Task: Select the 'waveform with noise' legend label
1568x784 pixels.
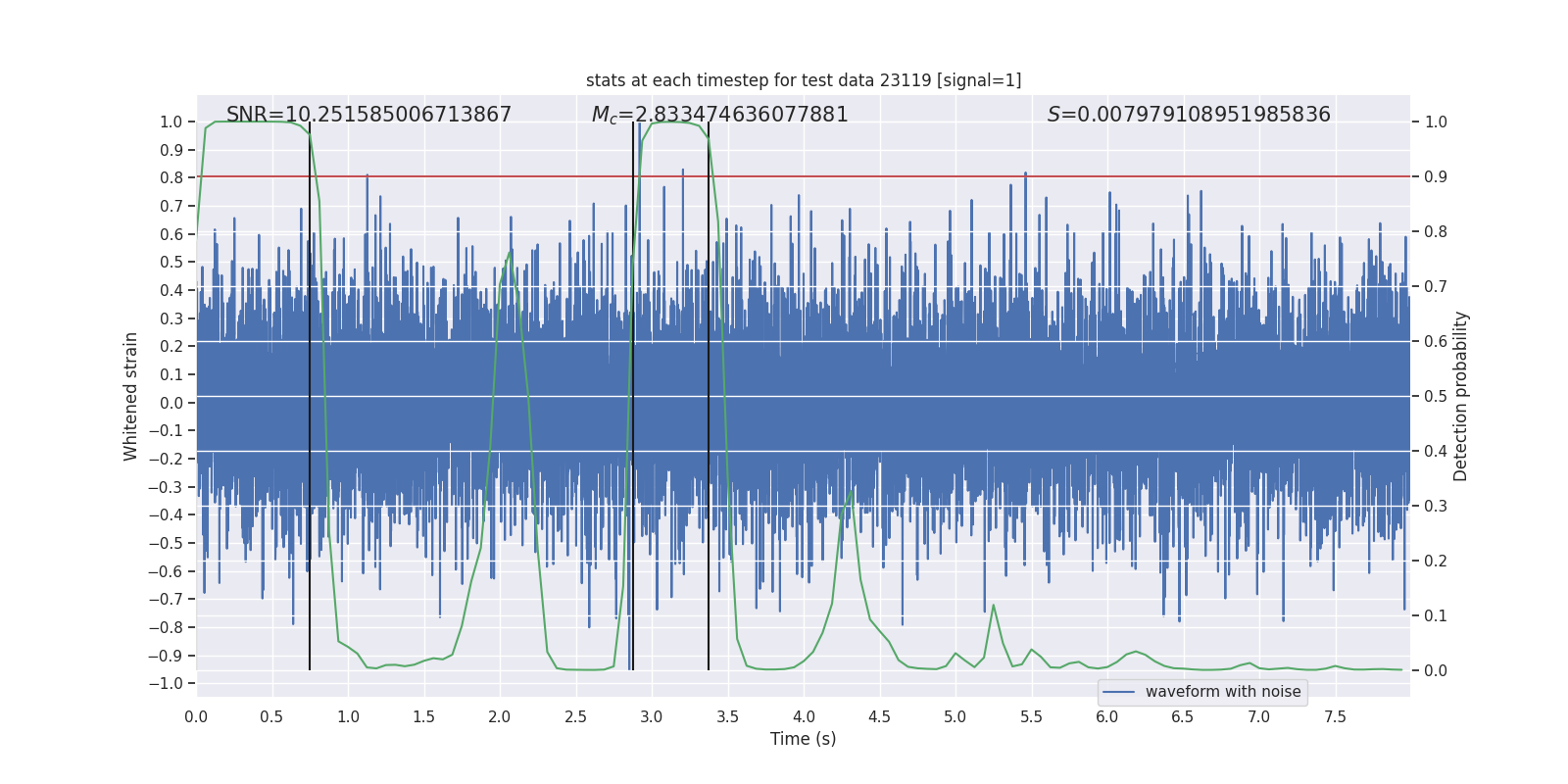Action: 1223,692
